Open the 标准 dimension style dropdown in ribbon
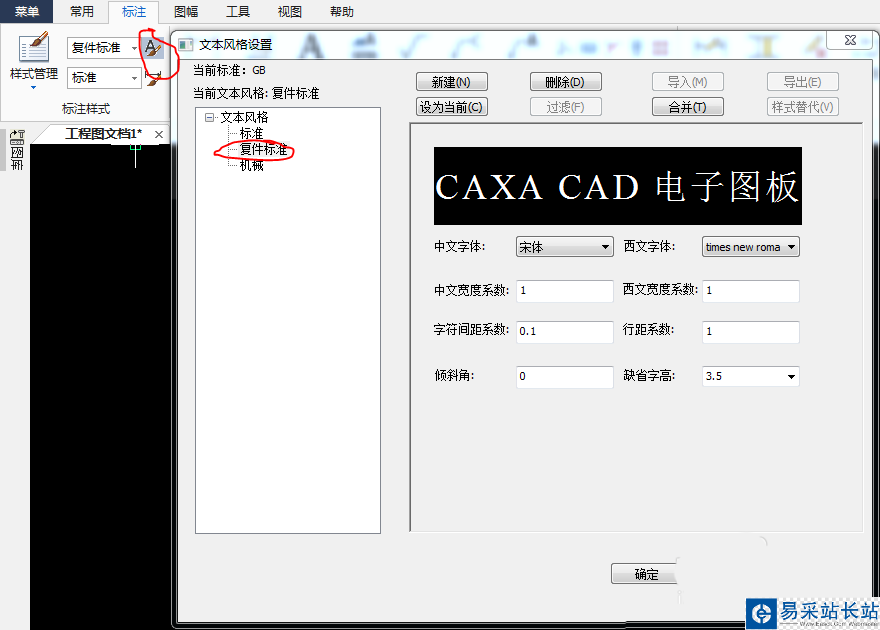Viewport: 880px width, 630px height. coord(134,78)
